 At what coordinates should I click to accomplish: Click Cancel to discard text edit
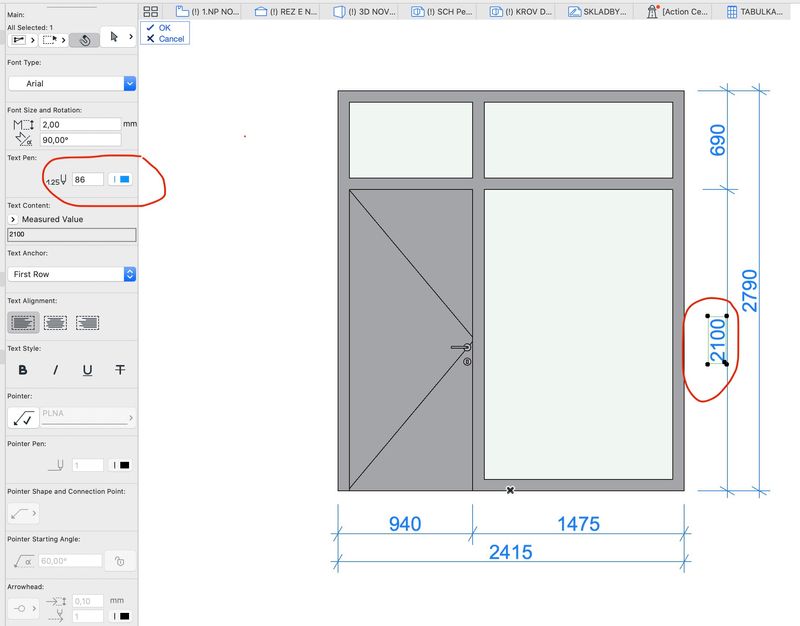pos(165,39)
